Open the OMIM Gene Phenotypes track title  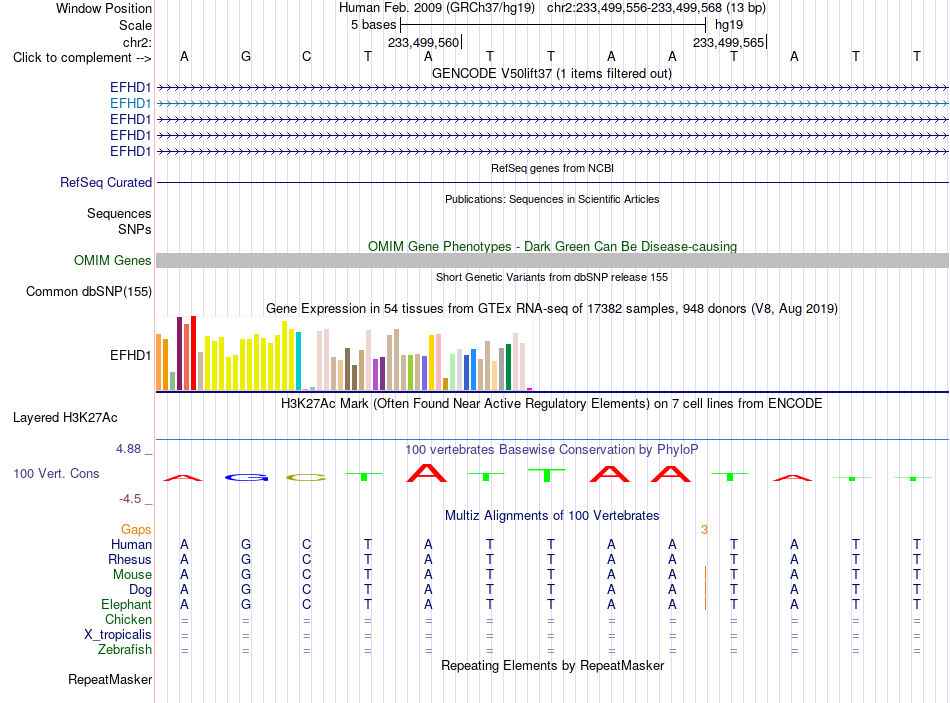[x=552, y=246]
